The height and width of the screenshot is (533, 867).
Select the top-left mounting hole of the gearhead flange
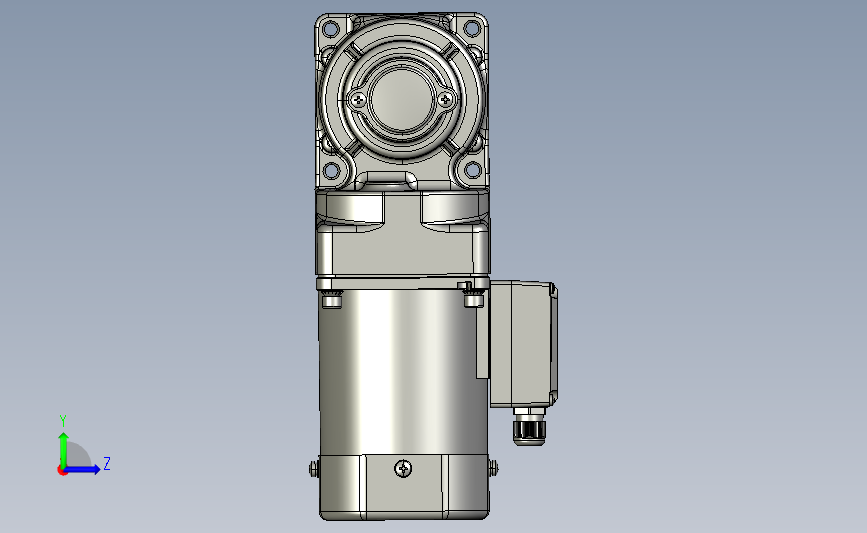tap(331, 28)
